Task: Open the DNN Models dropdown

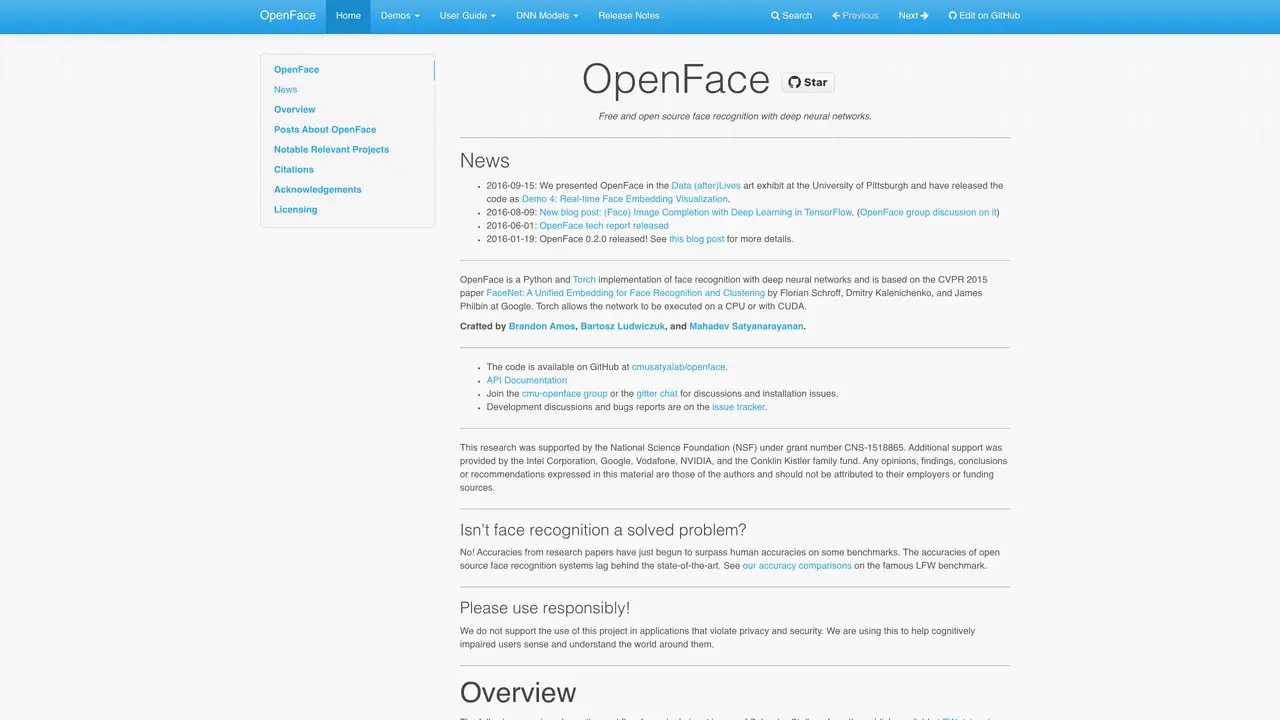Action: [x=547, y=16]
